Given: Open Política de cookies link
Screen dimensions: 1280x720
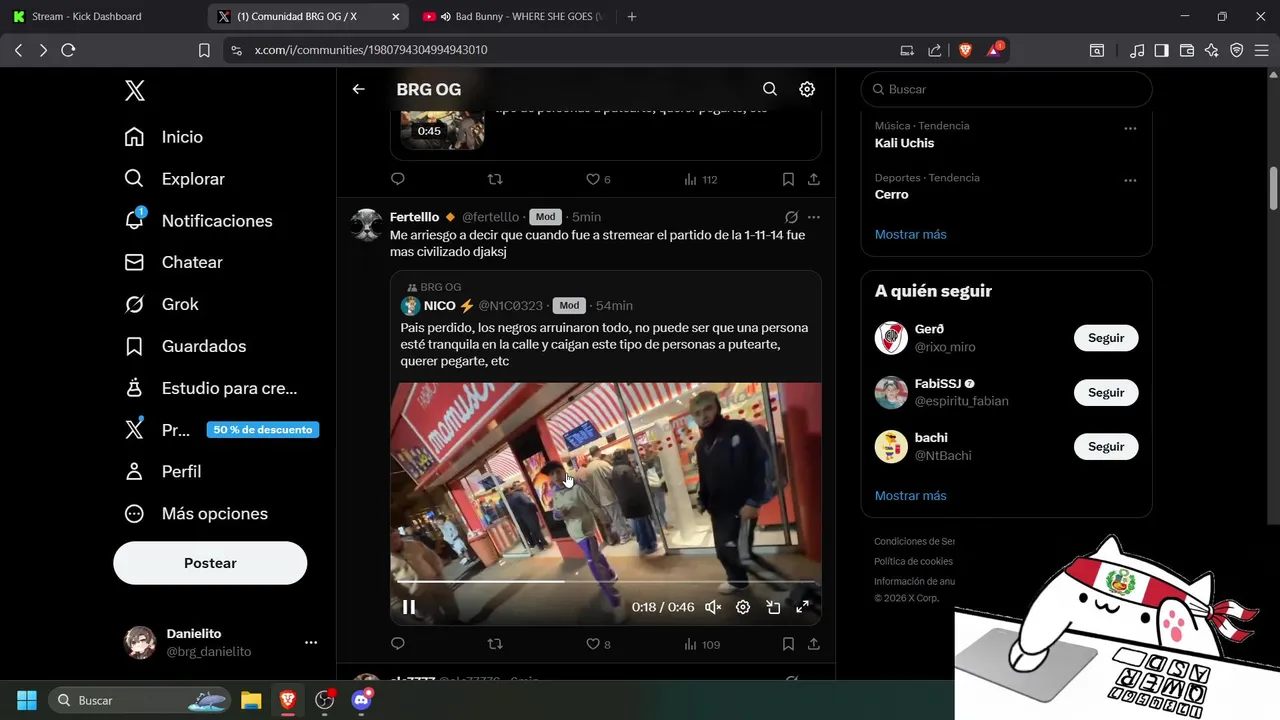Looking at the screenshot, I should [x=913, y=561].
